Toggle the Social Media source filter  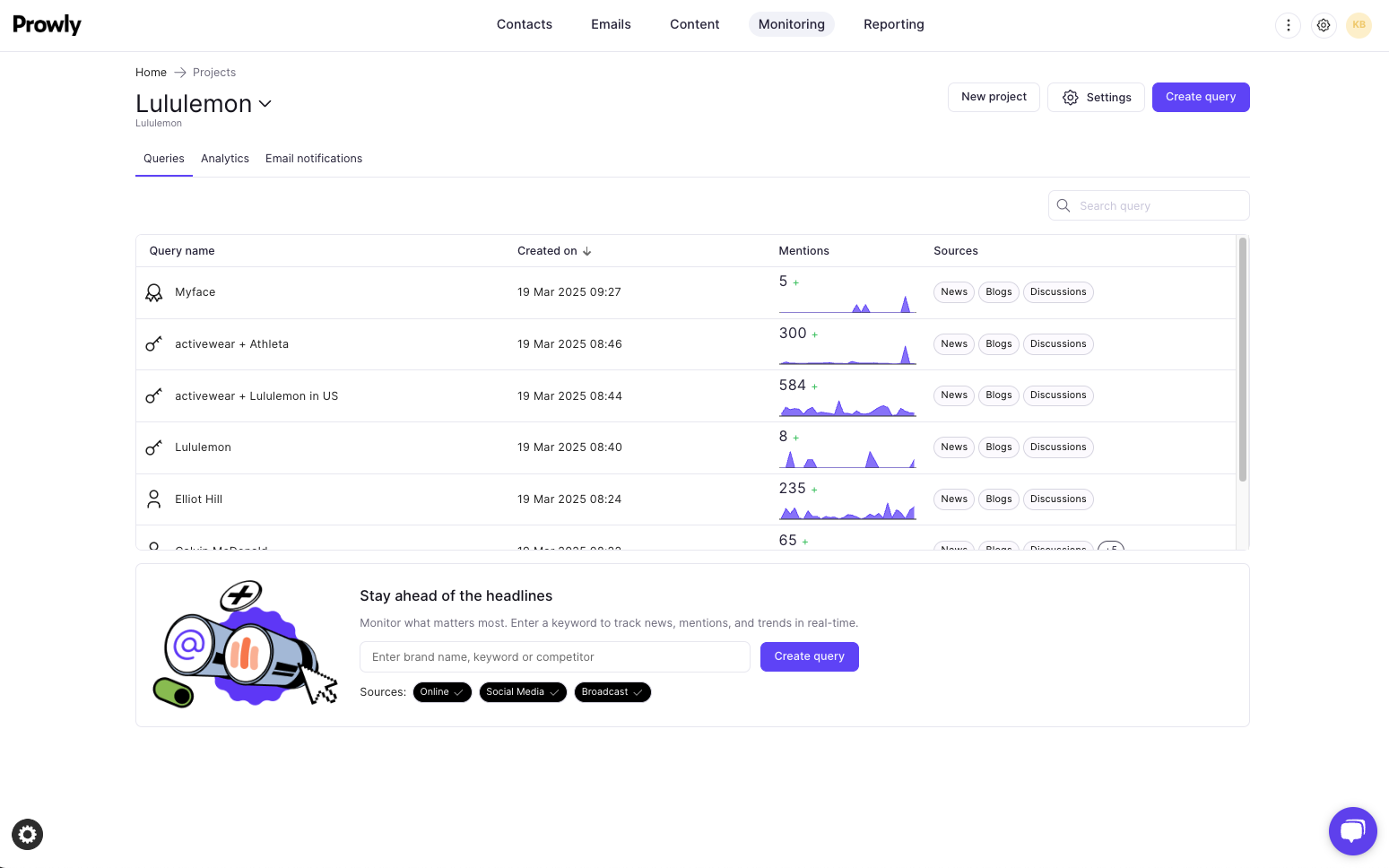point(523,692)
